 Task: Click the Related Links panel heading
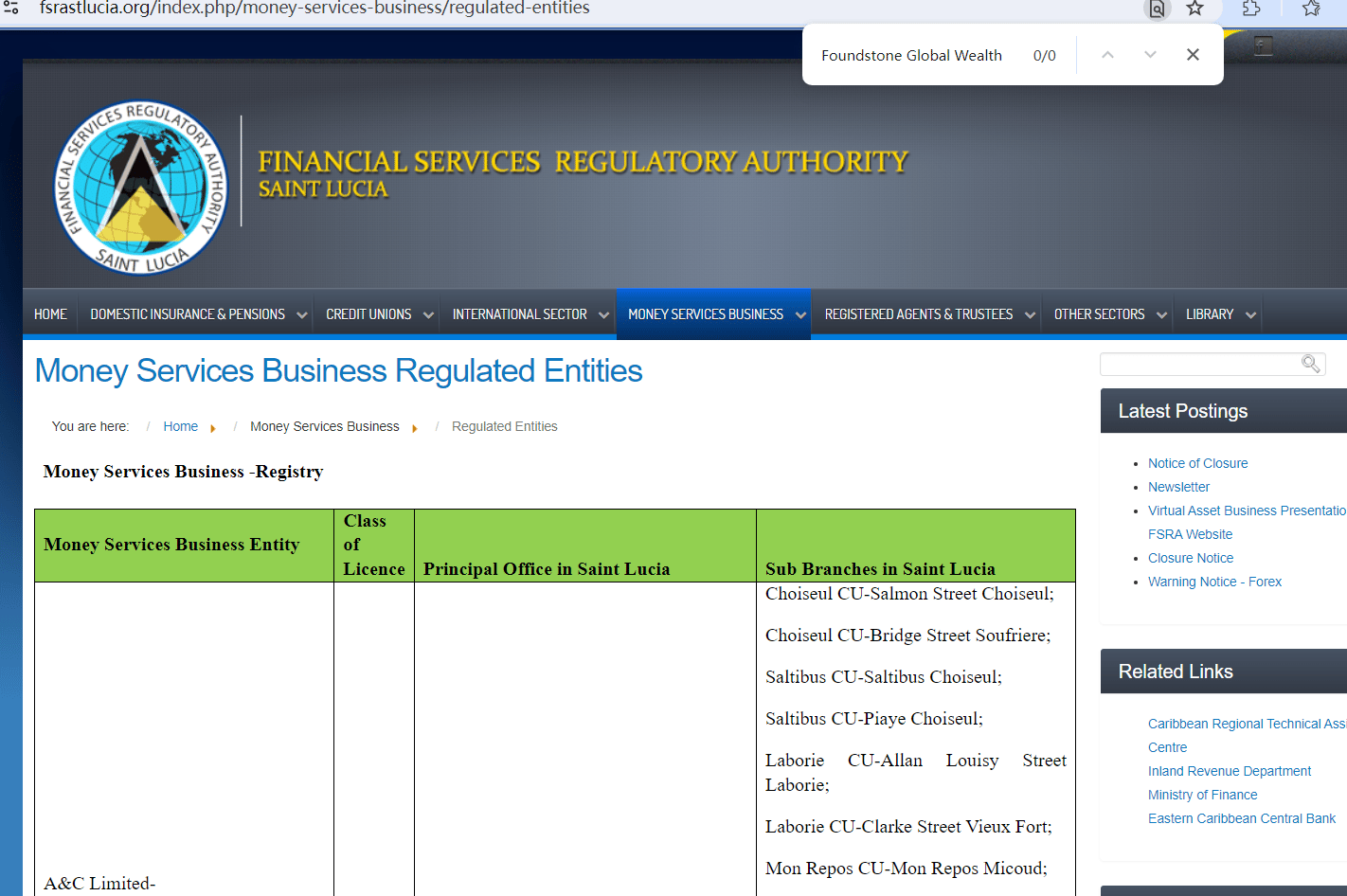(1176, 672)
